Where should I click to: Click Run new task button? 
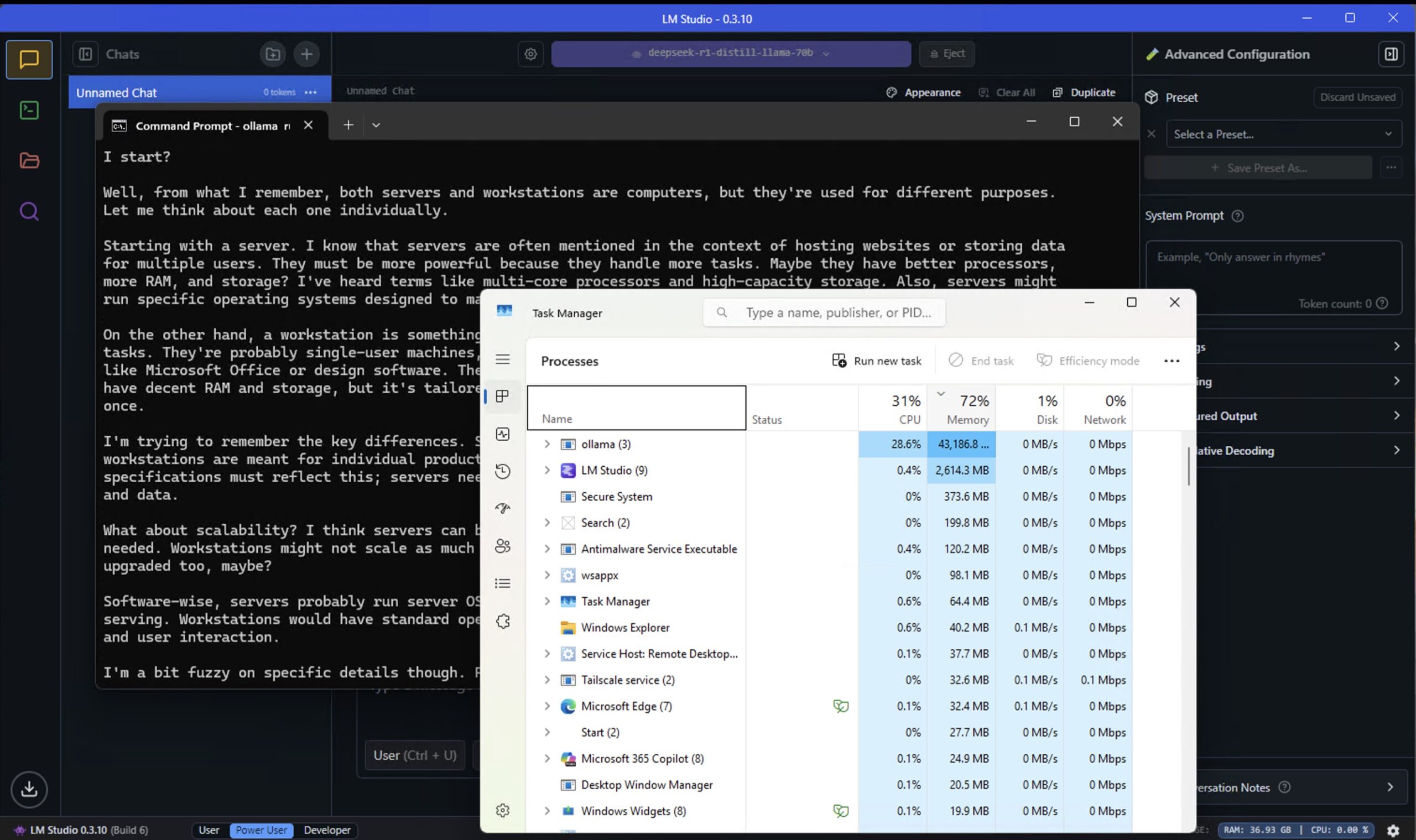(x=877, y=361)
